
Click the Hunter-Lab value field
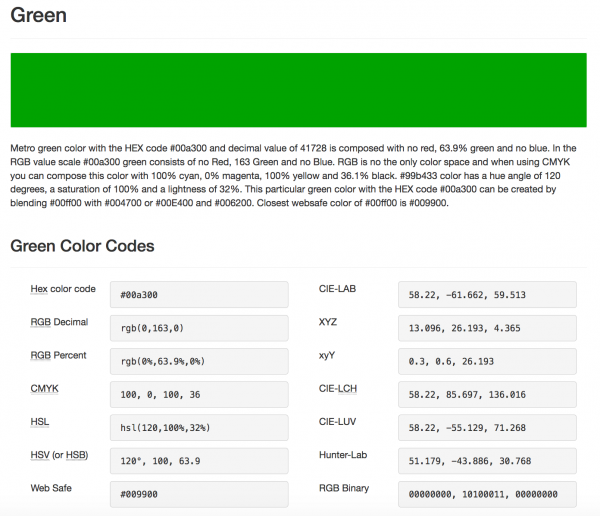click(487, 460)
